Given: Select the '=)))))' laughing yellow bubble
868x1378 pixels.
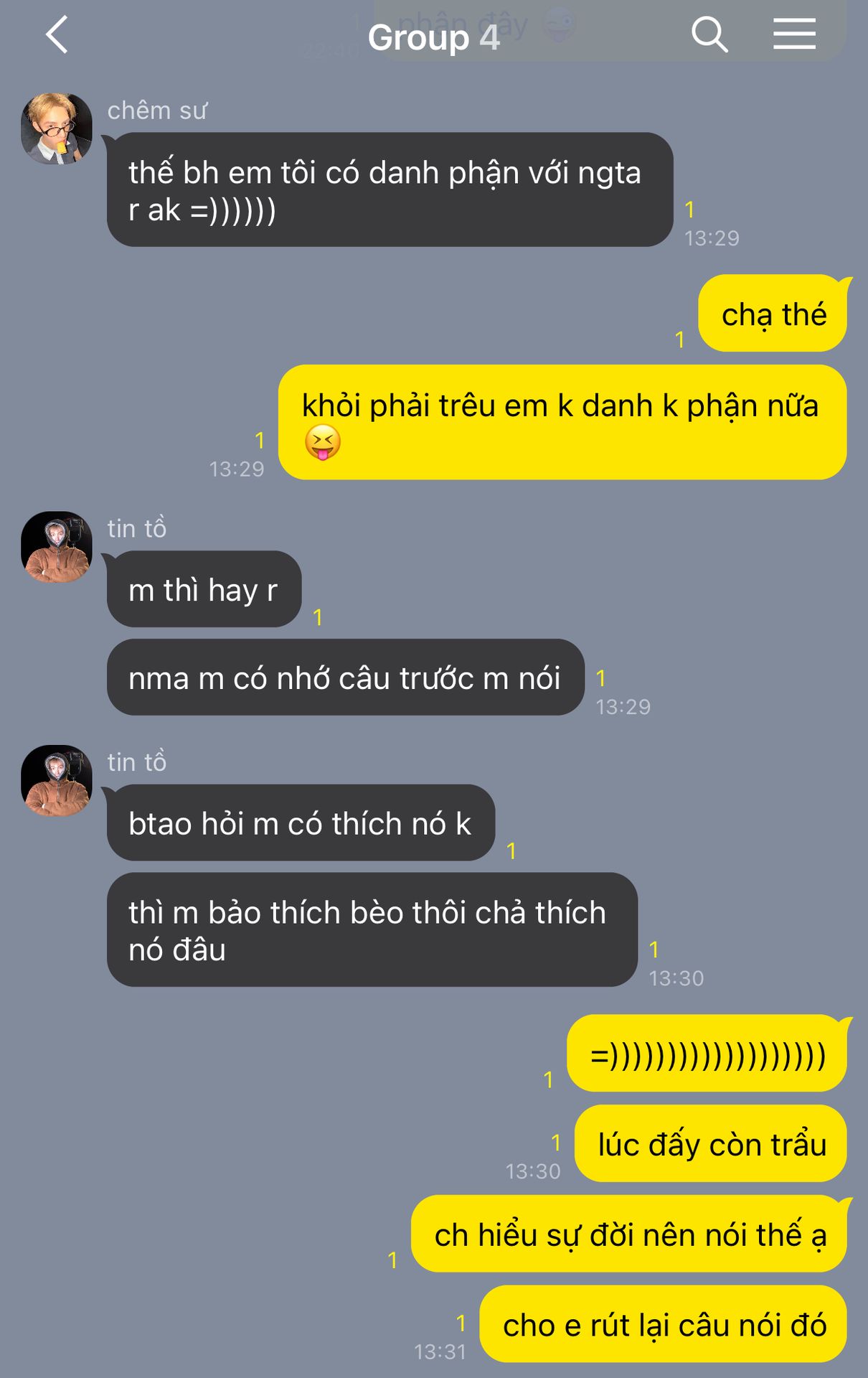Looking at the screenshot, I should click(707, 1054).
